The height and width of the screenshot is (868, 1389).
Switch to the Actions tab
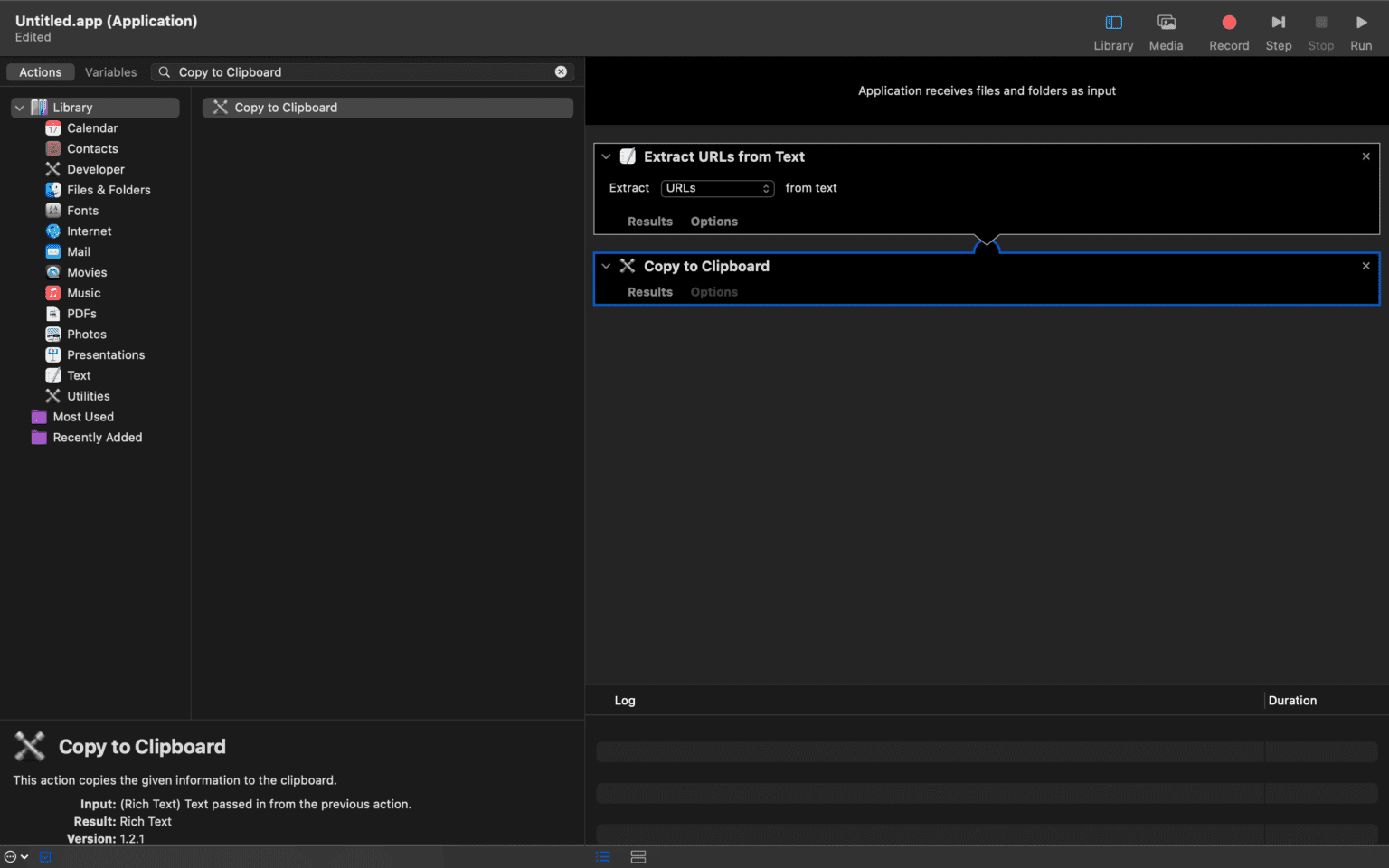pos(41,72)
